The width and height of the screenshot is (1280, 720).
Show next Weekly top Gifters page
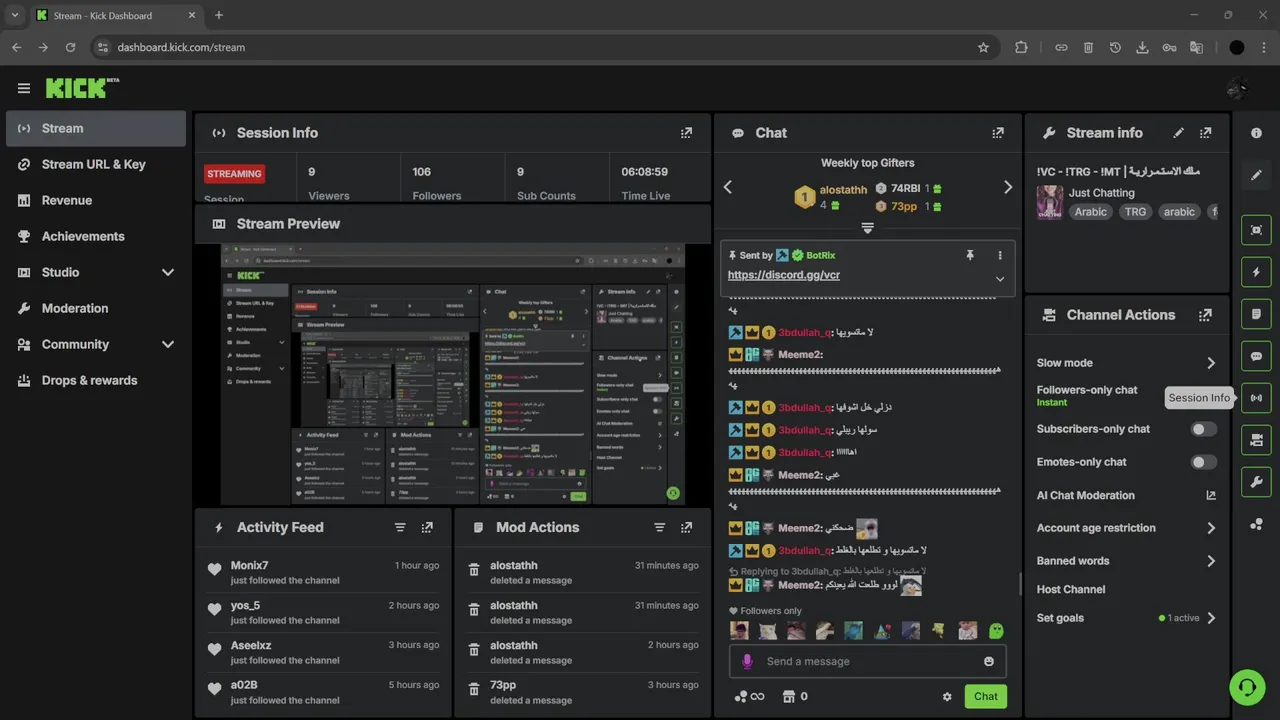pos(1007,187)
